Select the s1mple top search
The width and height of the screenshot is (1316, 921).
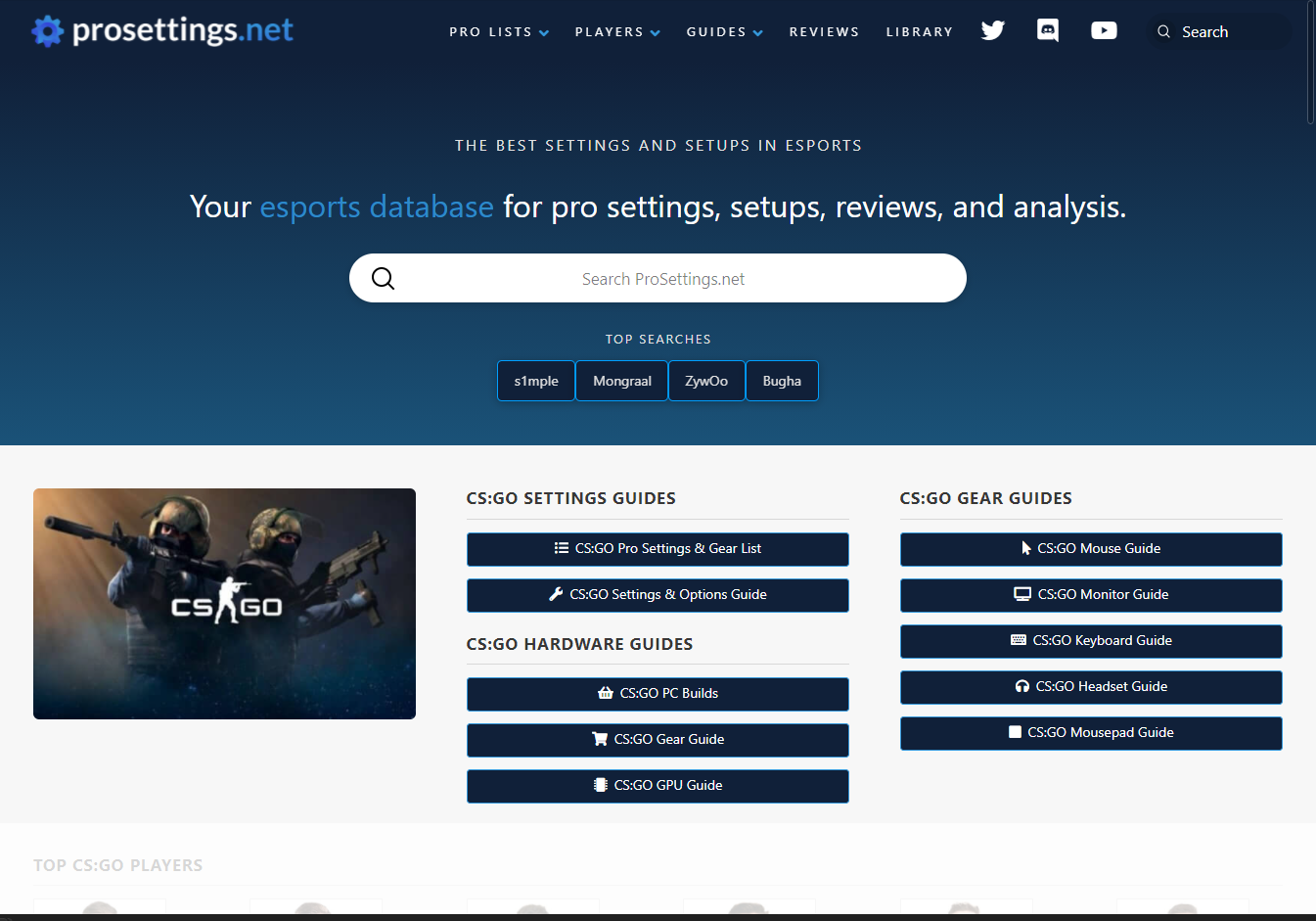tap(536, 381)
